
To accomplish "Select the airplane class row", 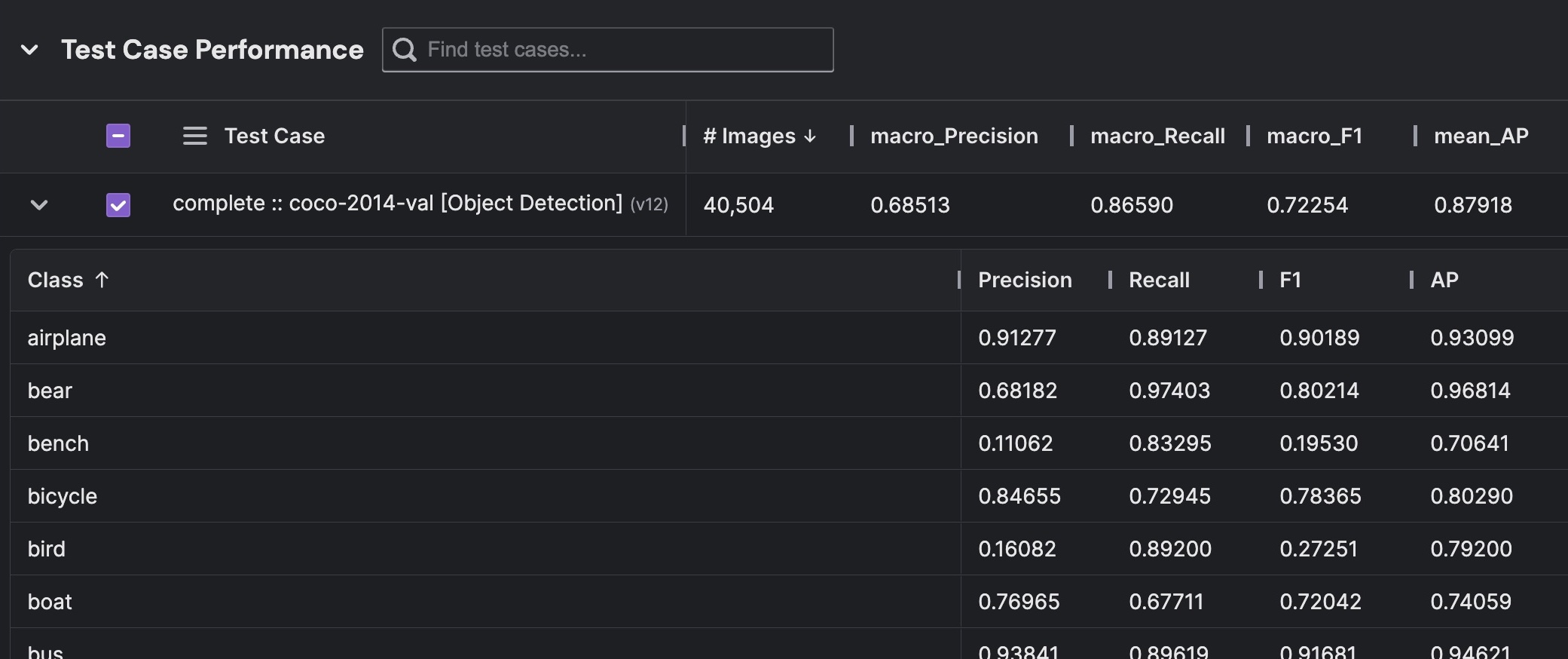I will point(67,338).
